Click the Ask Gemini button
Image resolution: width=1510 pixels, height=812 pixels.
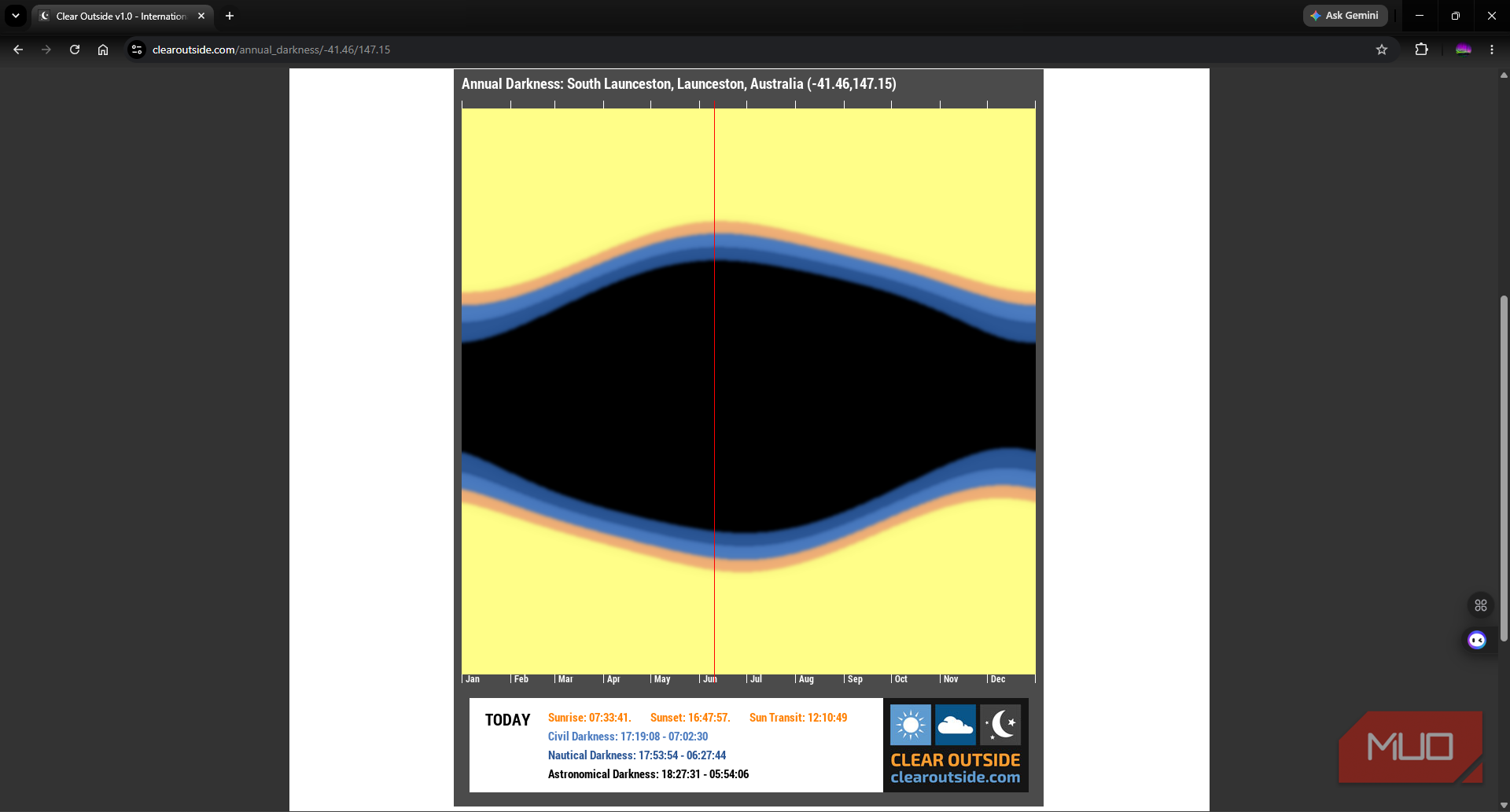point(1345,16)
